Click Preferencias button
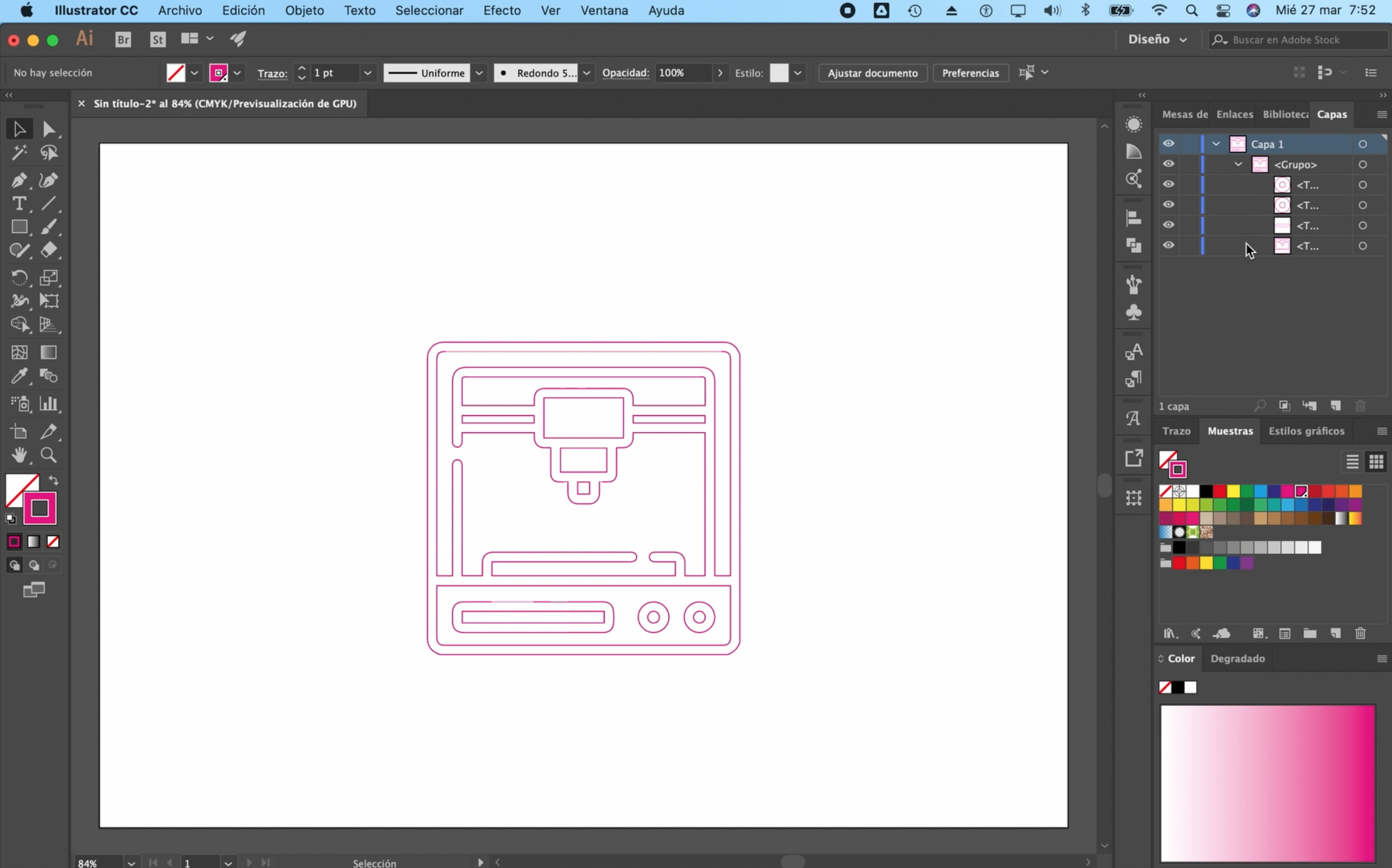The width and height of the screenshot is (1392, 868). 970,73
